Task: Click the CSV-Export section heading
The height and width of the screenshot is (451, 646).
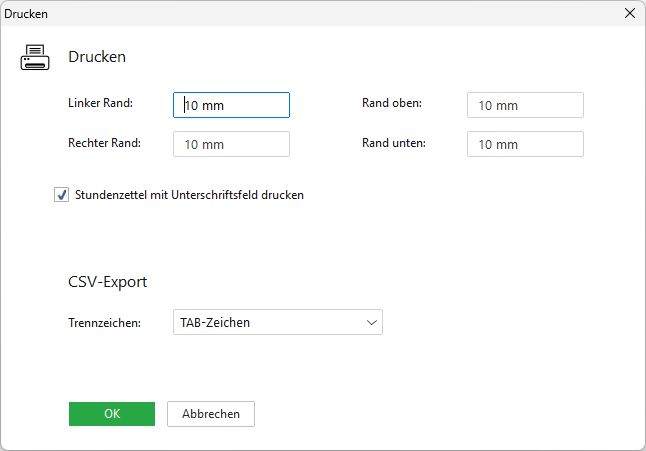Action: pos(107,282)
